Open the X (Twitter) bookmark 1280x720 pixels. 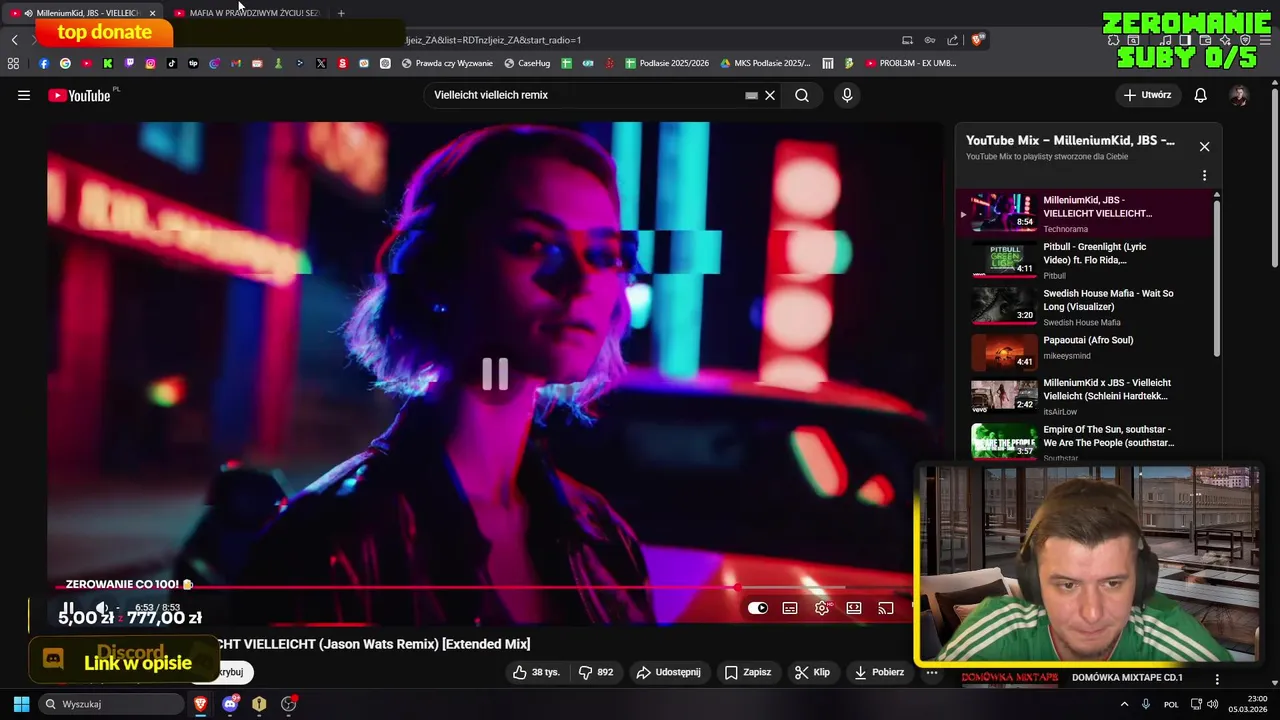coord(321,63)
